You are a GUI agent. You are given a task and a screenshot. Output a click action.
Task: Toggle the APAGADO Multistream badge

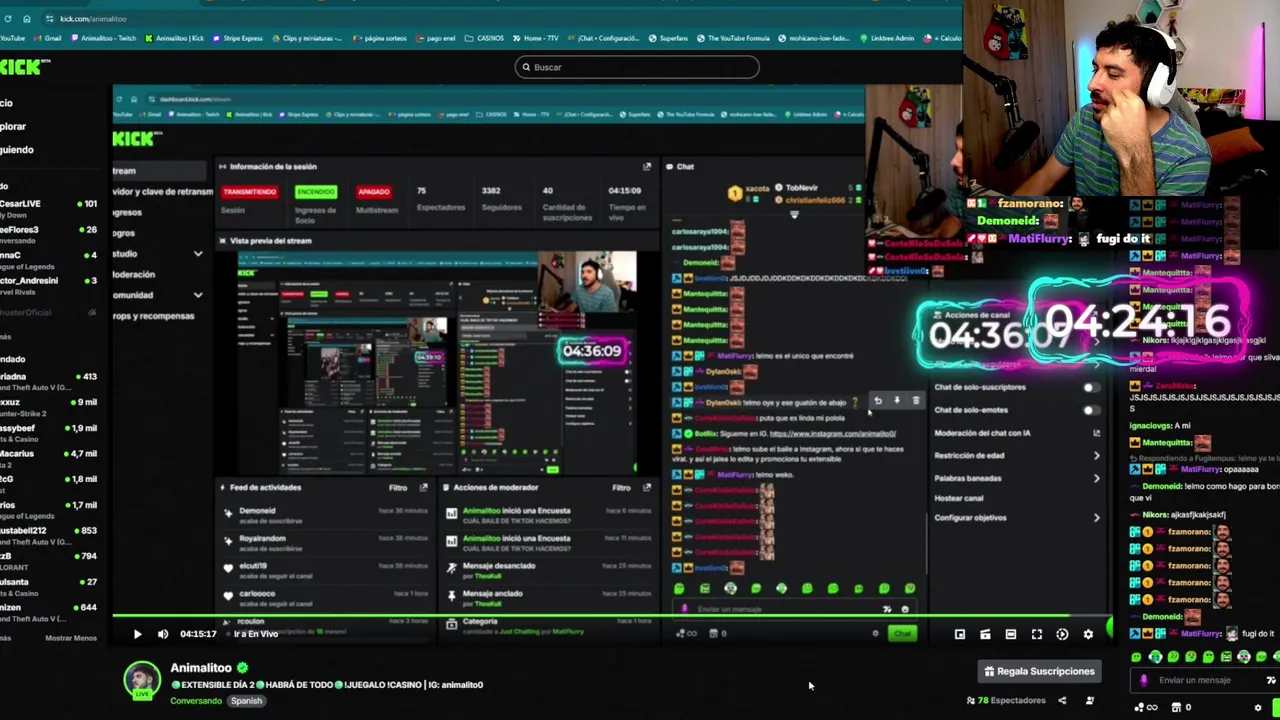click(x=374, y=192)
